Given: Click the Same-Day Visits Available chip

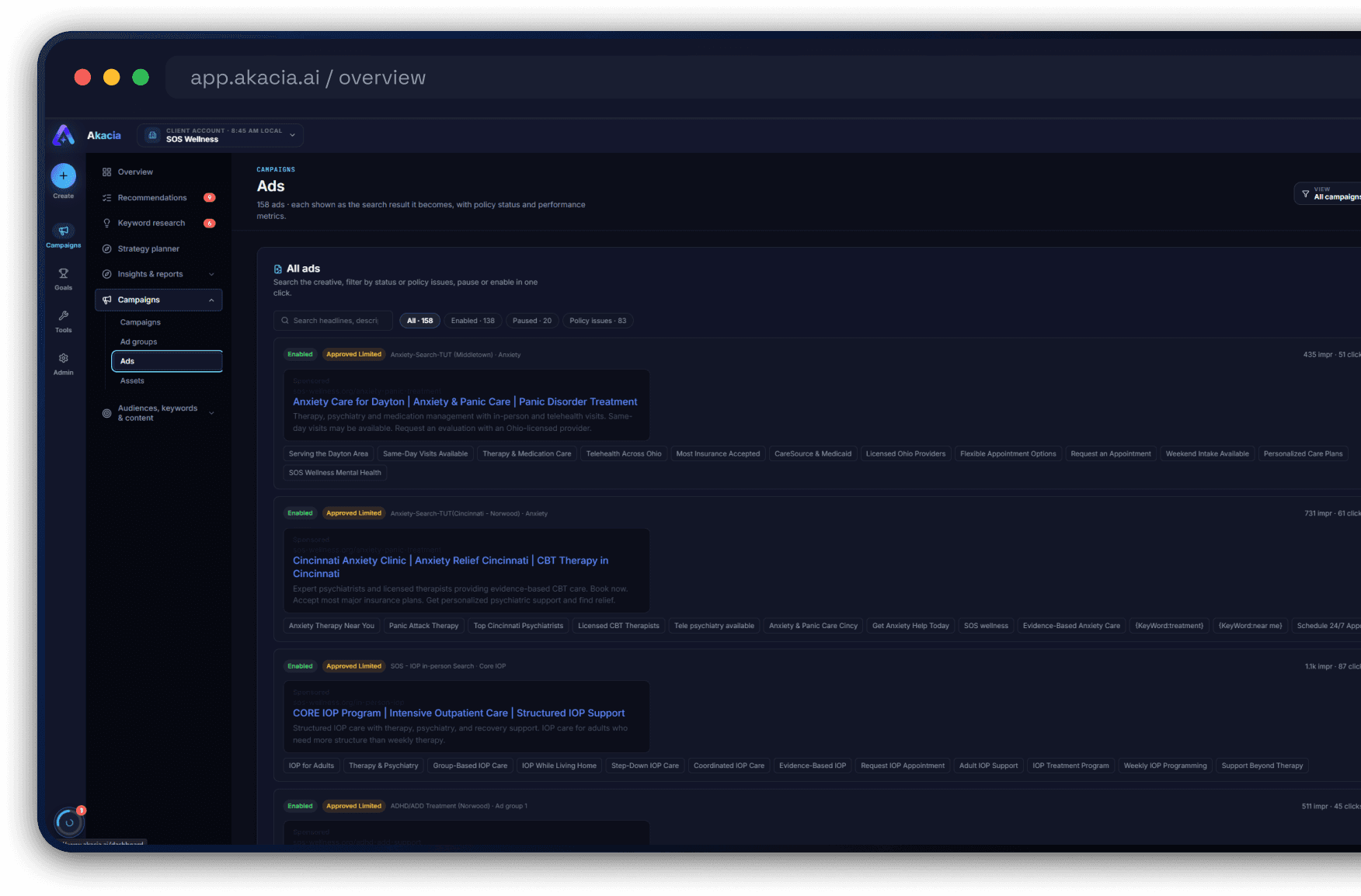Looking at the screenshot, I should [426, 454].
